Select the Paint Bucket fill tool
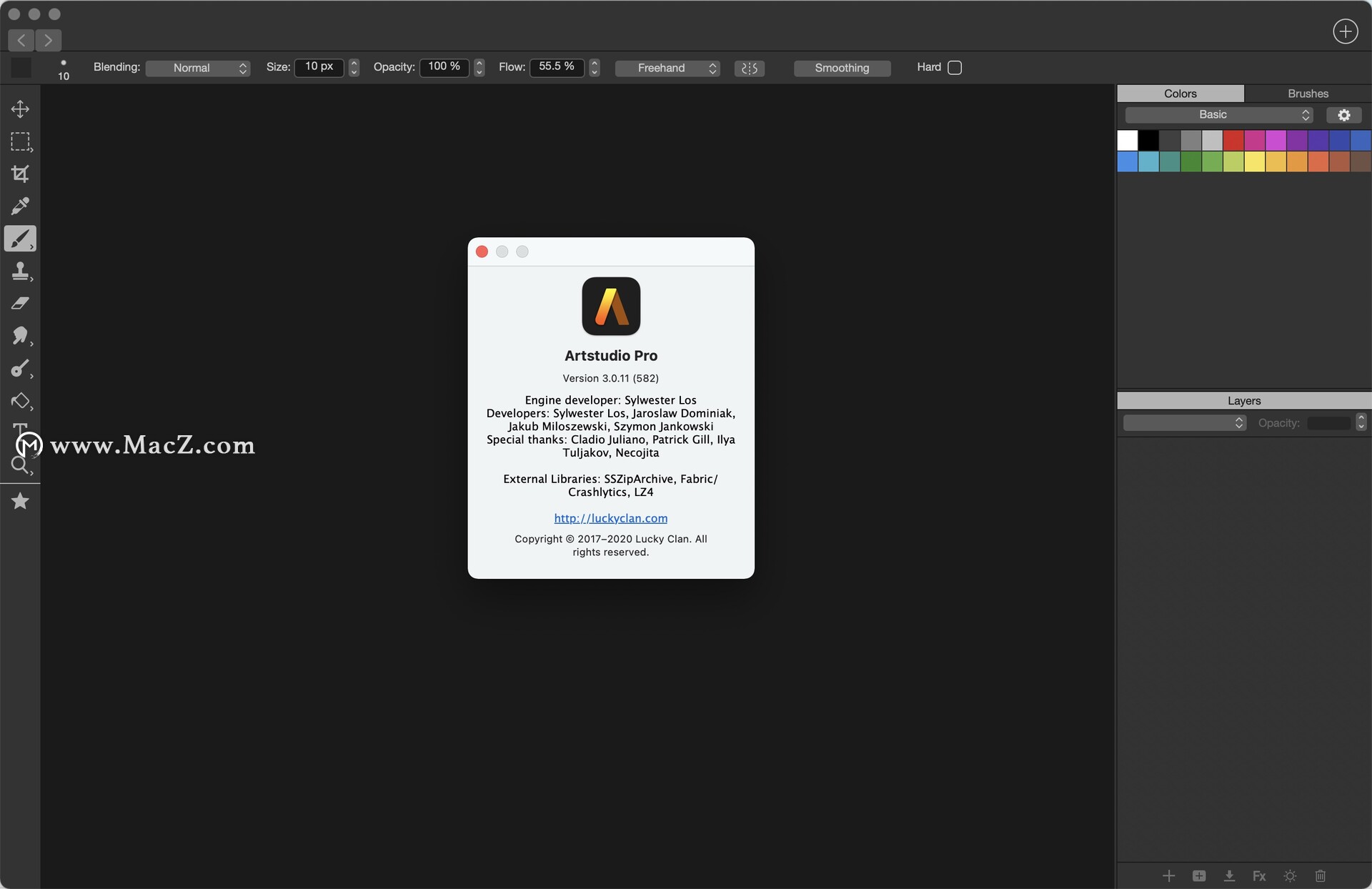The height and width of the screenshot is (889, 1372). pyautogui.click(x=20, y=401)
